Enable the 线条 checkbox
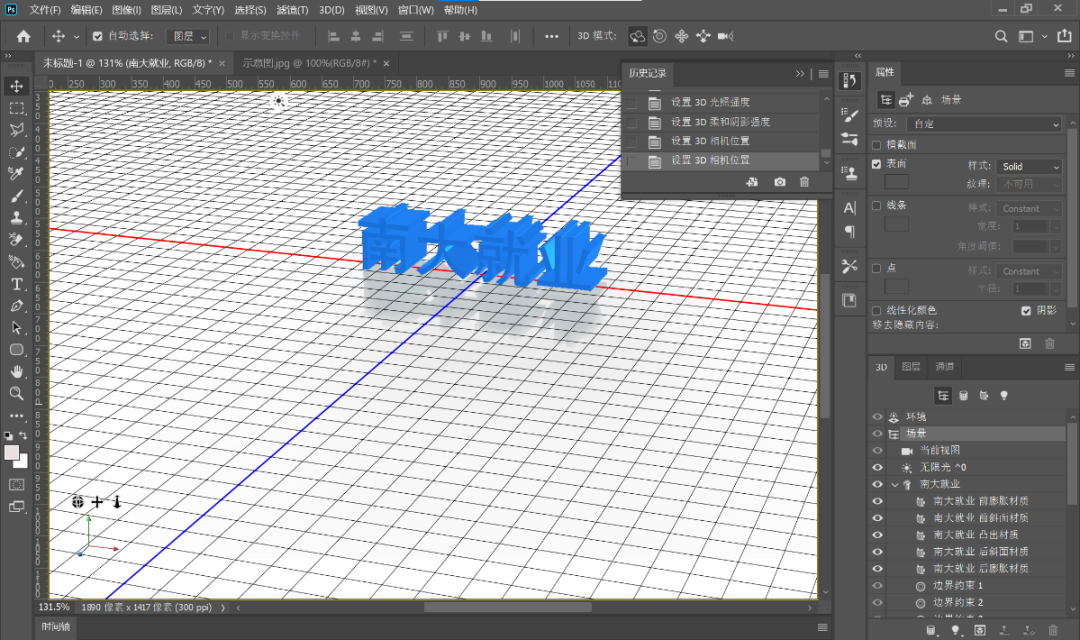 (x=877, y=205)
